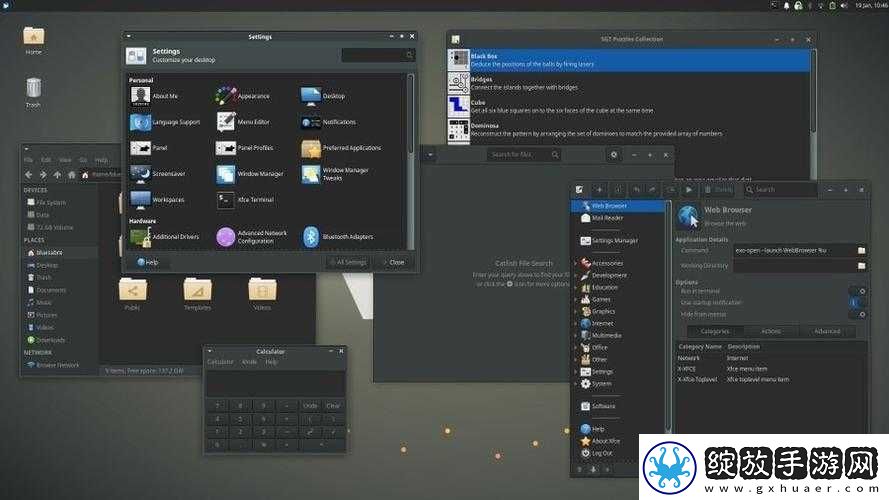Open the Mode menu in Calculator
The height and width of the screenshot is (500, 889).
pyautogui.click(x=249, y=362)
